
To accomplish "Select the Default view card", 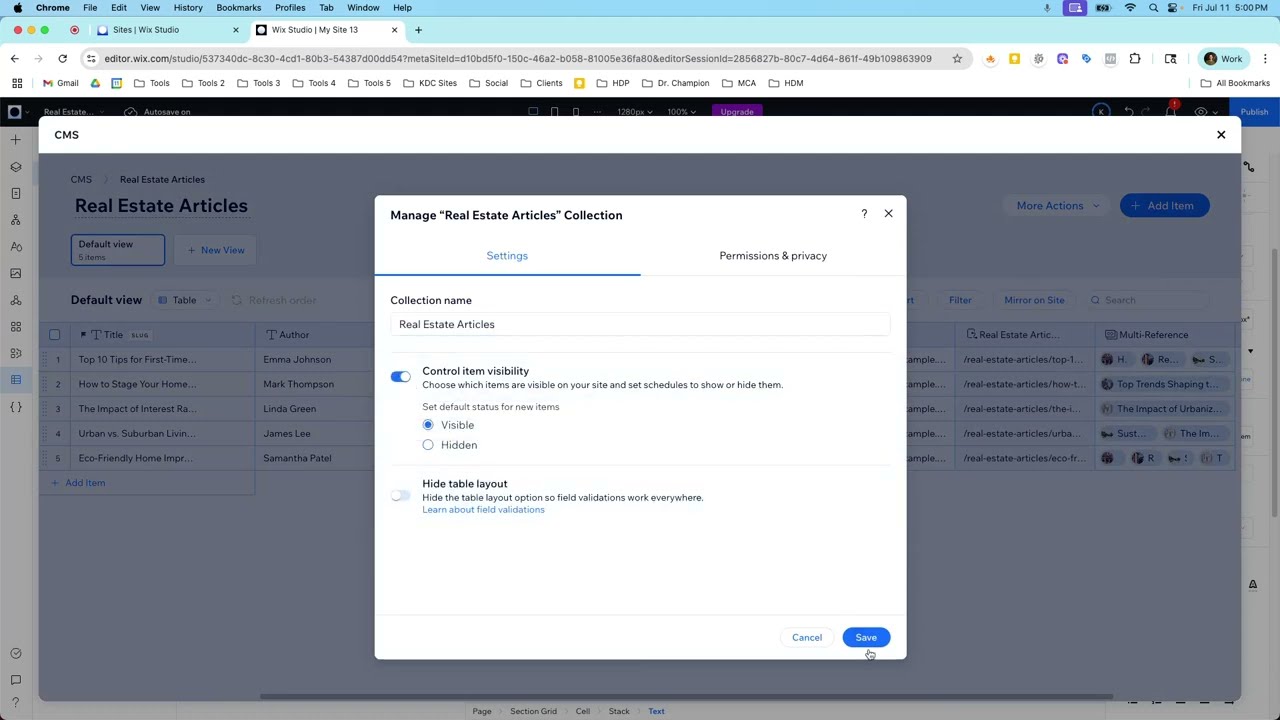I will click(118, 250).
